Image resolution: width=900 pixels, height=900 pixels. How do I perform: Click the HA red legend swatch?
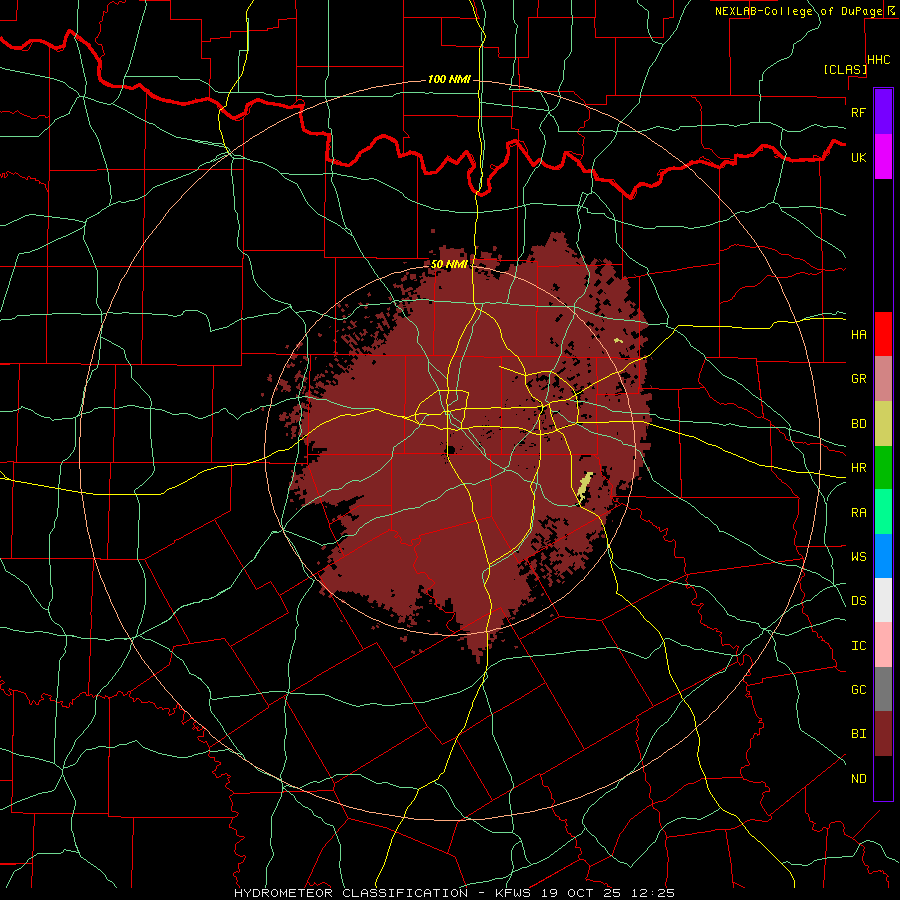[x=883, y=334]
